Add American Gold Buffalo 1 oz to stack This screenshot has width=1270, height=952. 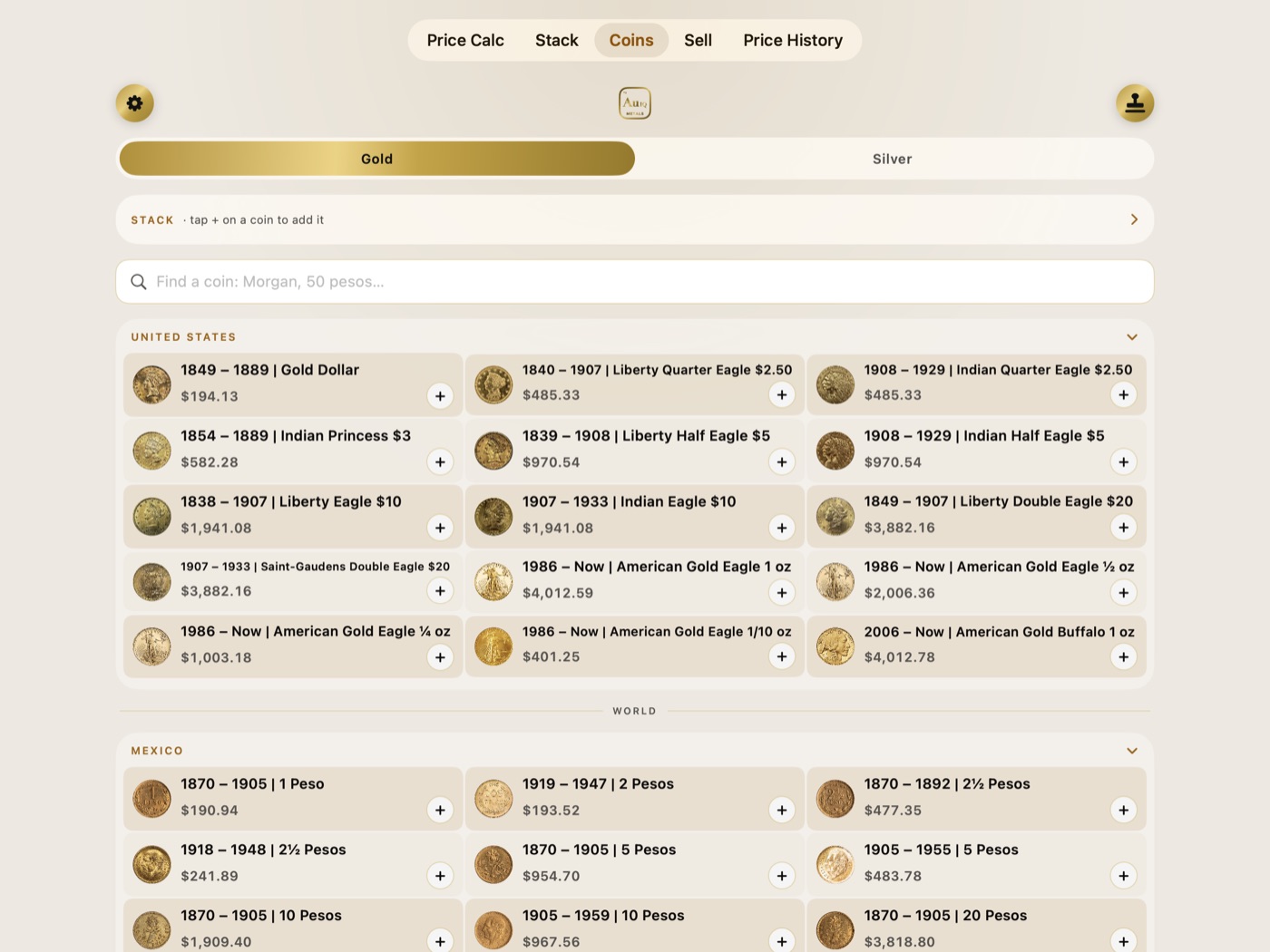(x=1124, y=657)
